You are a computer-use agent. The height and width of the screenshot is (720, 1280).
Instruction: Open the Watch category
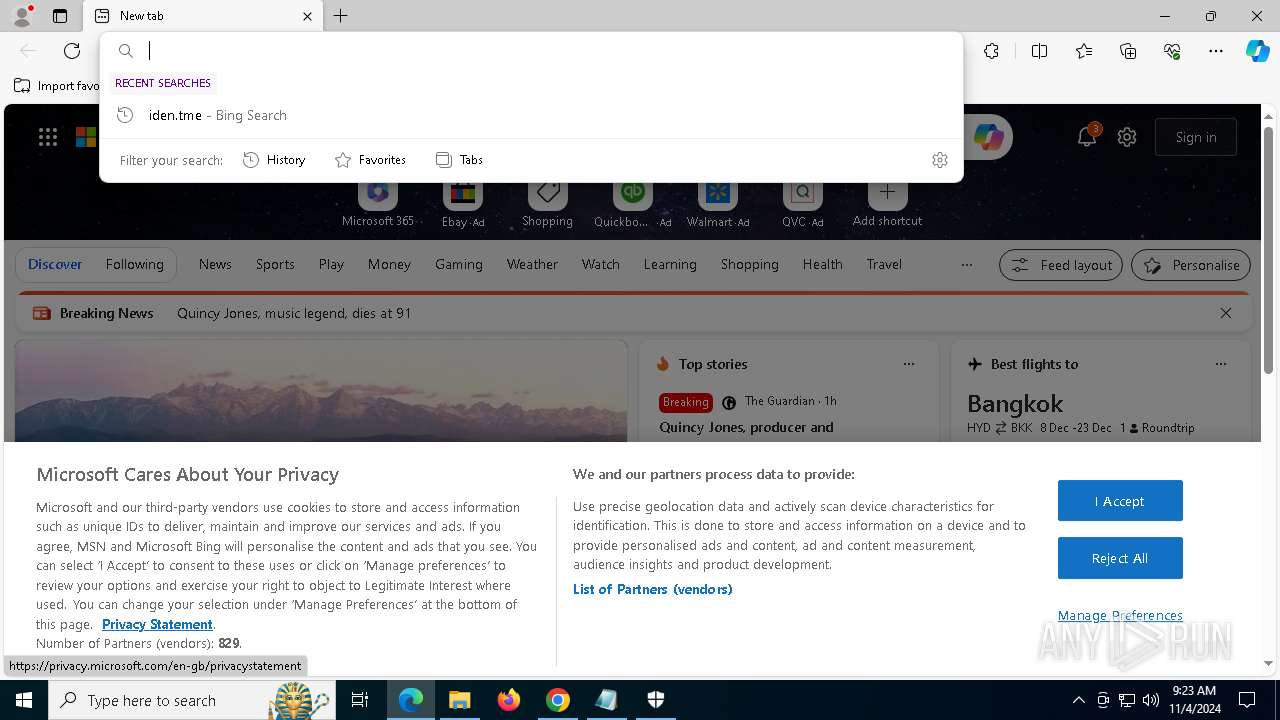[x=601, y=264]
